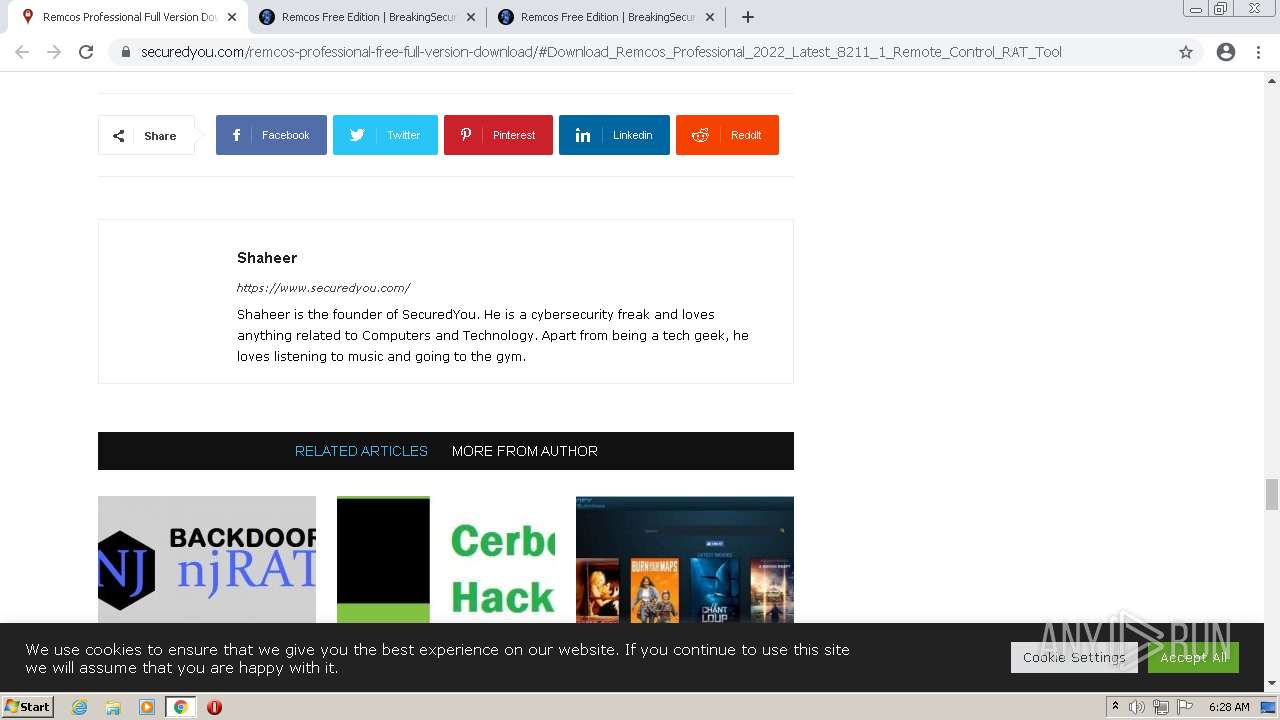
Task: Share the article on Linkedin
Action: tap(614, 135)
